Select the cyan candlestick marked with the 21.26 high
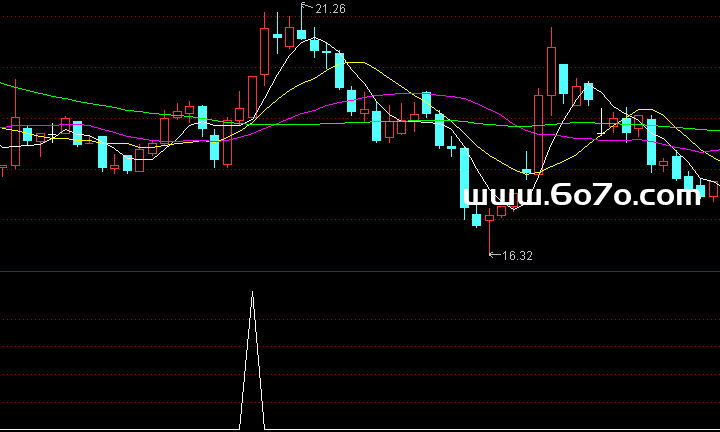The width and height of the screenshot is (720, 432). (301, 23)
